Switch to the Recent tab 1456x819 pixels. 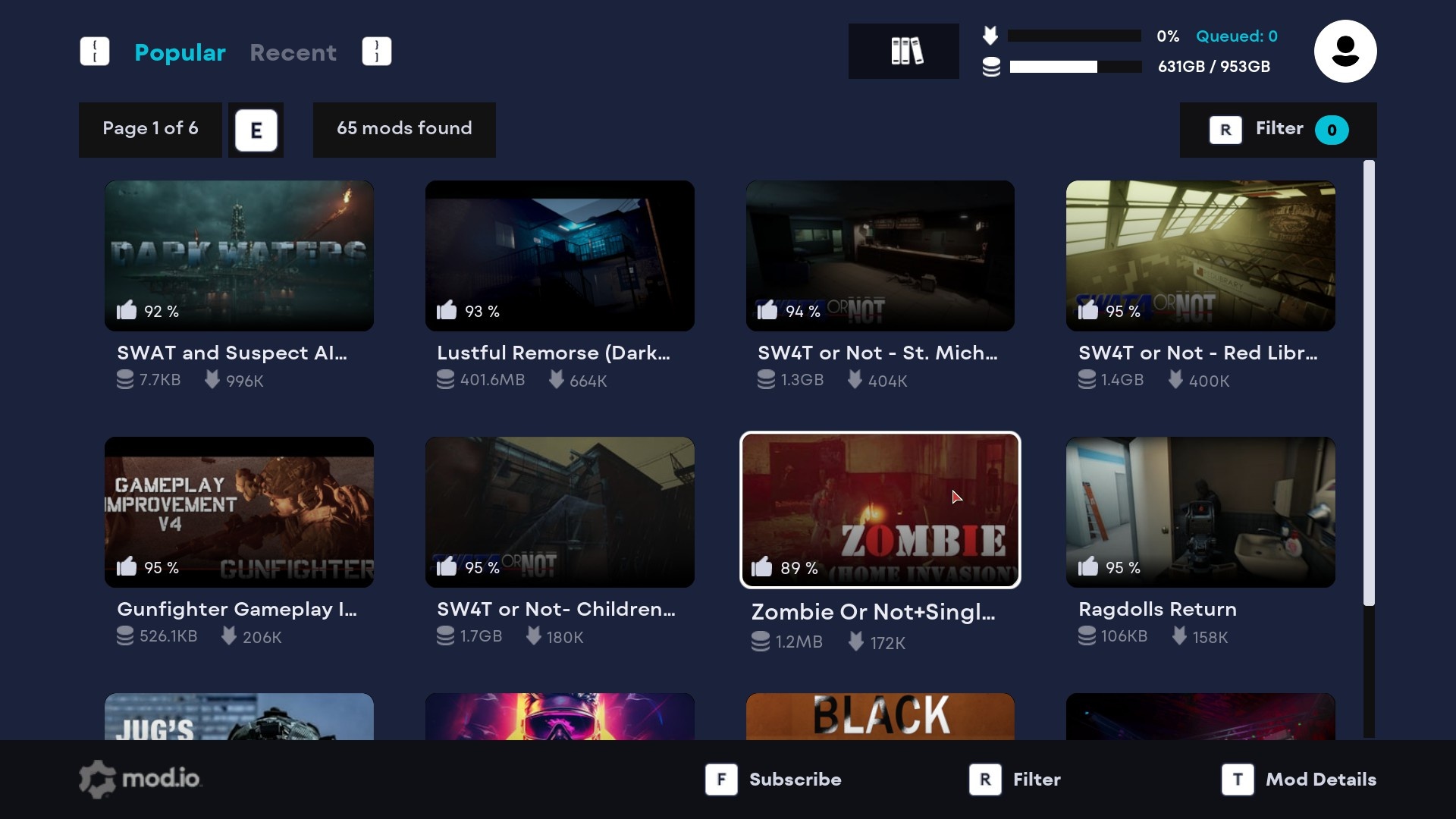click(293, 52)
